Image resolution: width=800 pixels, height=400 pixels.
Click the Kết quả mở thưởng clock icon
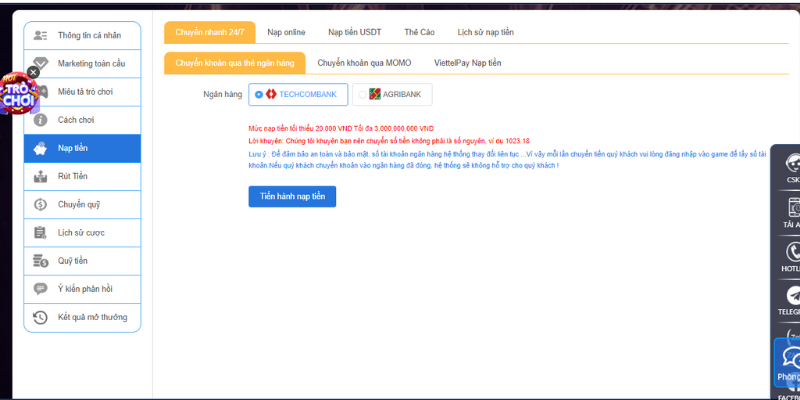pyautogui.click(x=40, y=317)
